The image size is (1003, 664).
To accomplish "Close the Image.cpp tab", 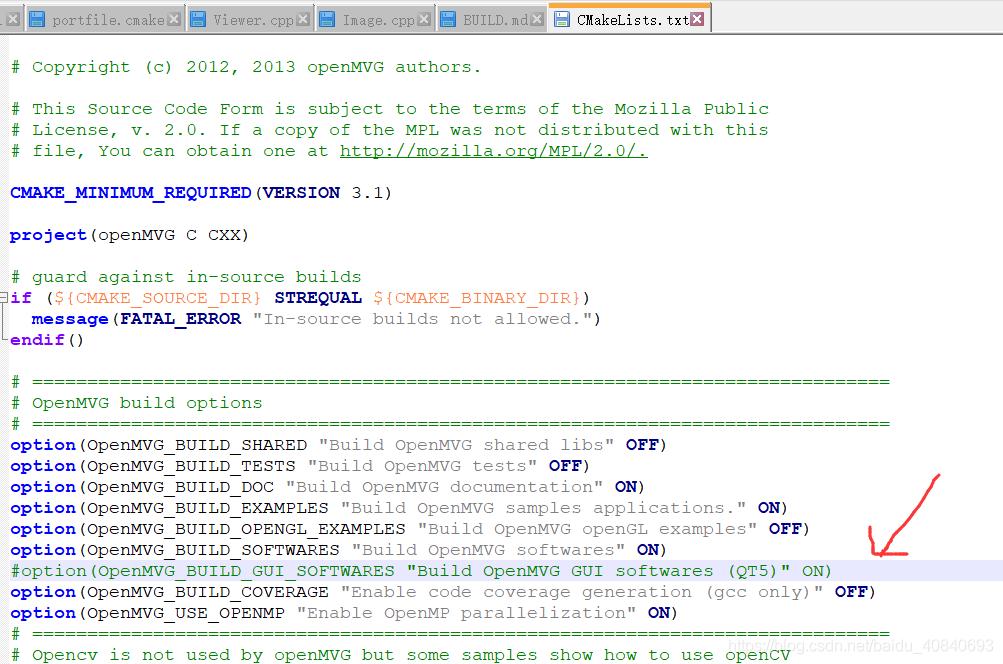I will click(x=423, y=20).
